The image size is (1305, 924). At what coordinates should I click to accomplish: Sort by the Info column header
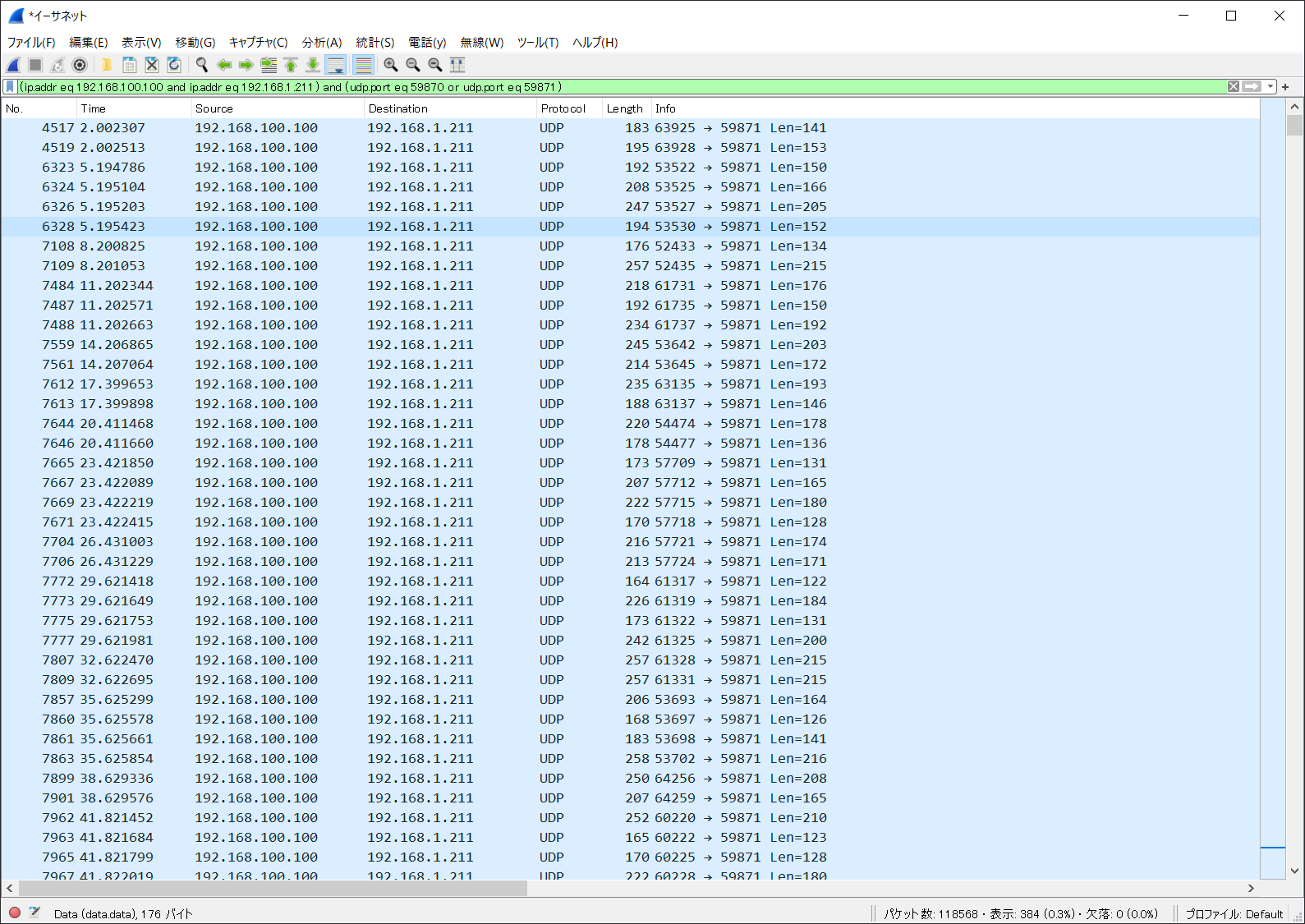(956, 108)
